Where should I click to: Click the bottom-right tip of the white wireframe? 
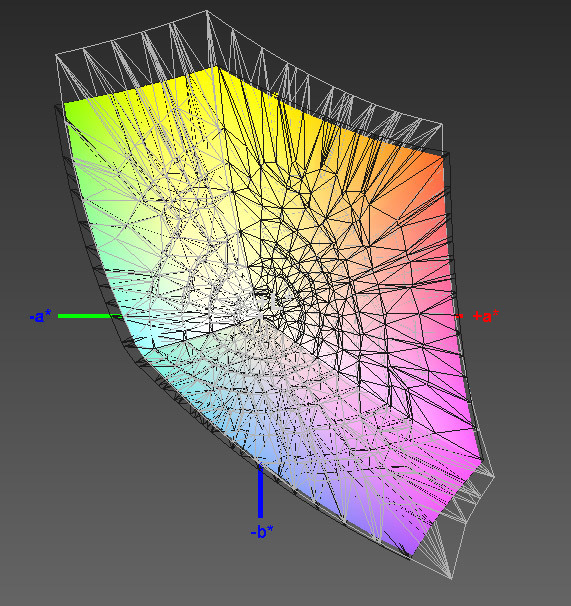452,579
